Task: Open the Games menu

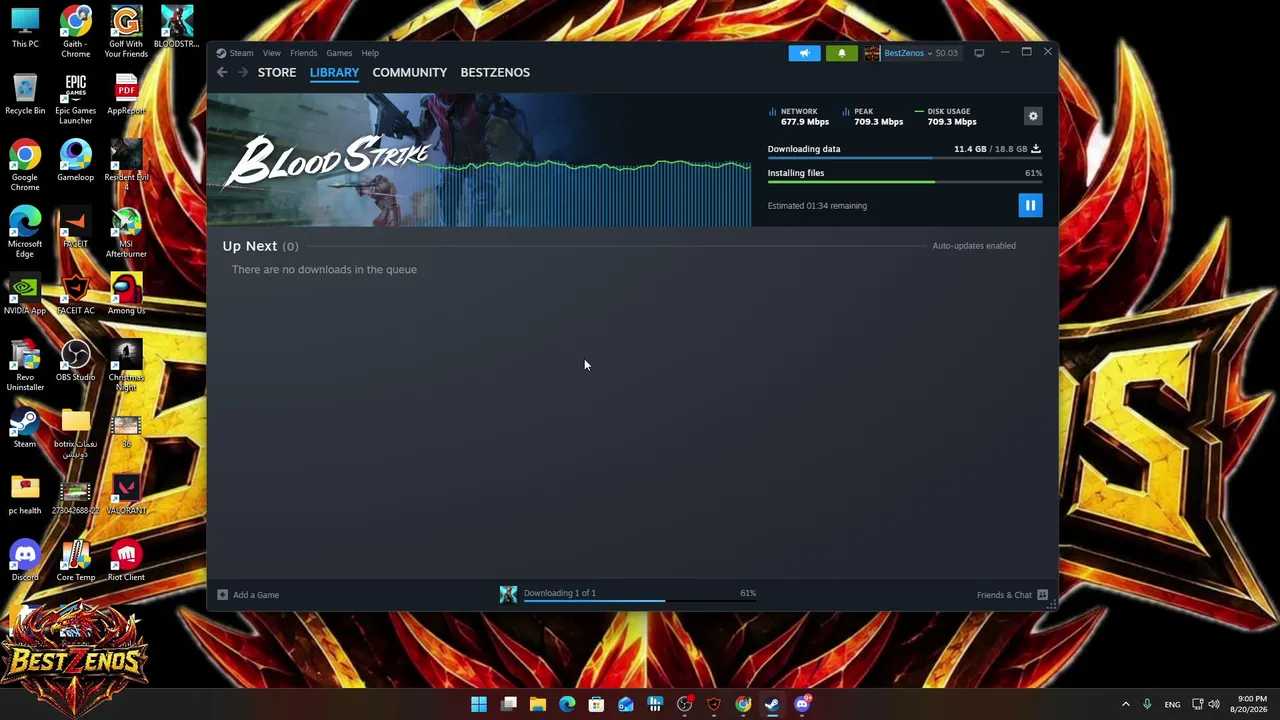Action: [339, 53]
